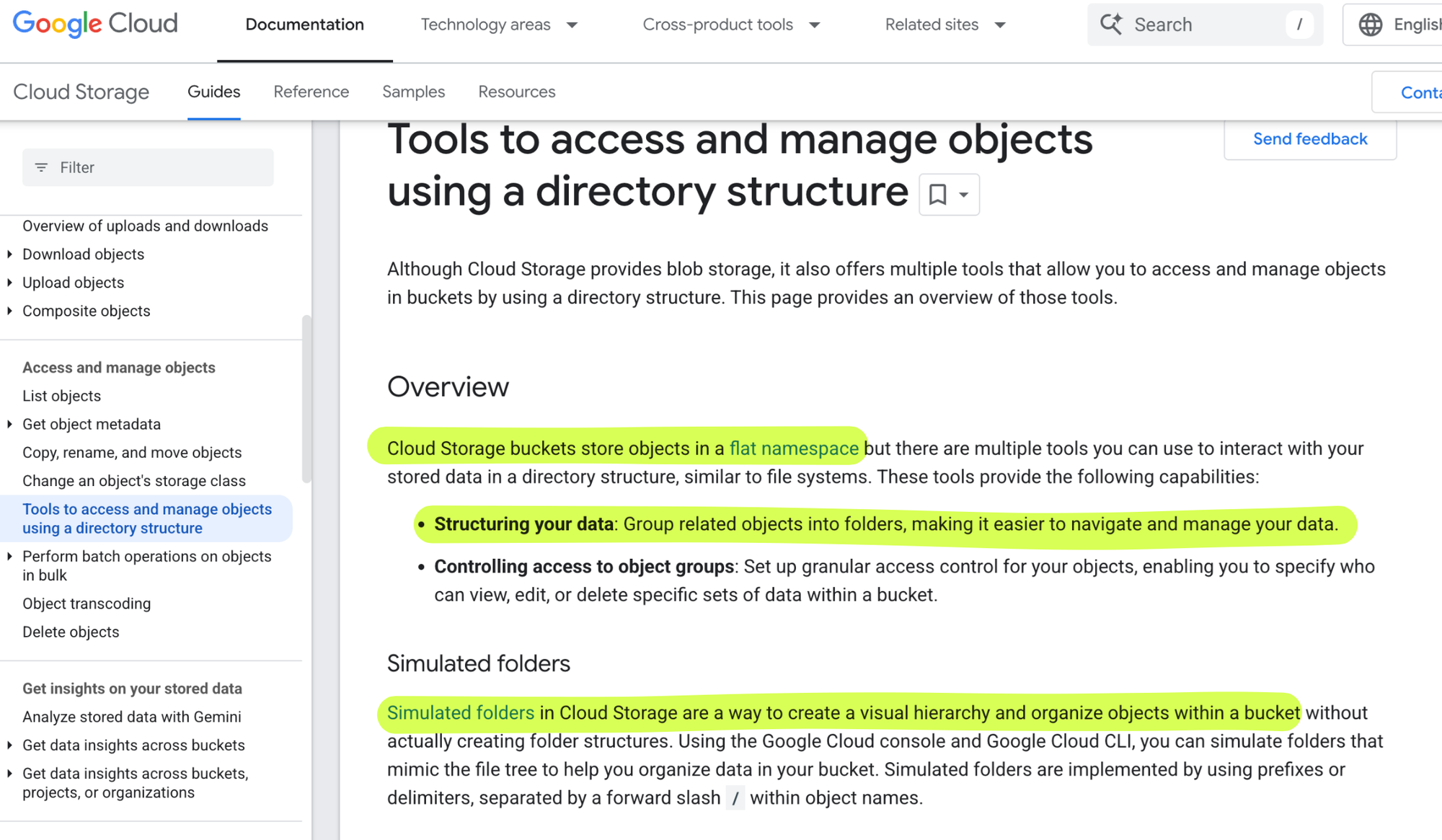Switch to the Guides tab
The height and width of the screenshot is (840, 1442).
click(x=213, y=92)
